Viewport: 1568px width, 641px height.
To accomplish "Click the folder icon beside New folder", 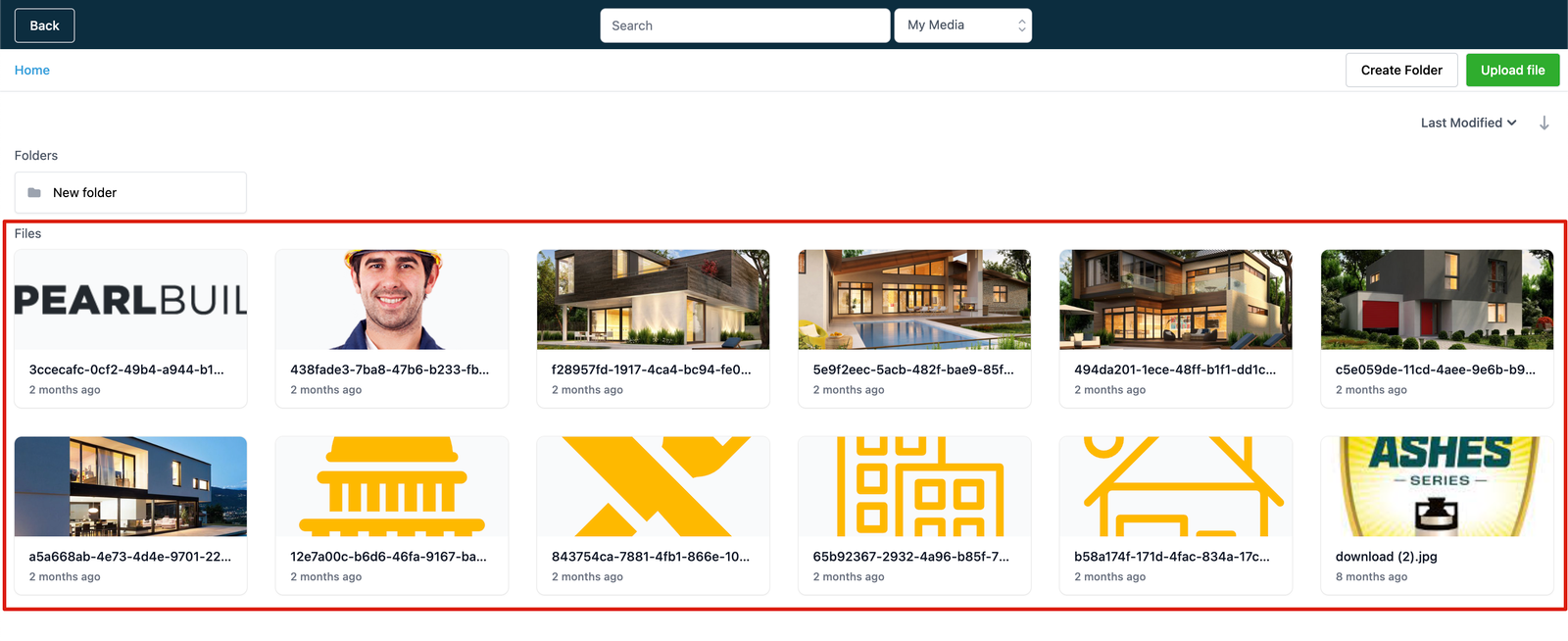I will [34, 193].
